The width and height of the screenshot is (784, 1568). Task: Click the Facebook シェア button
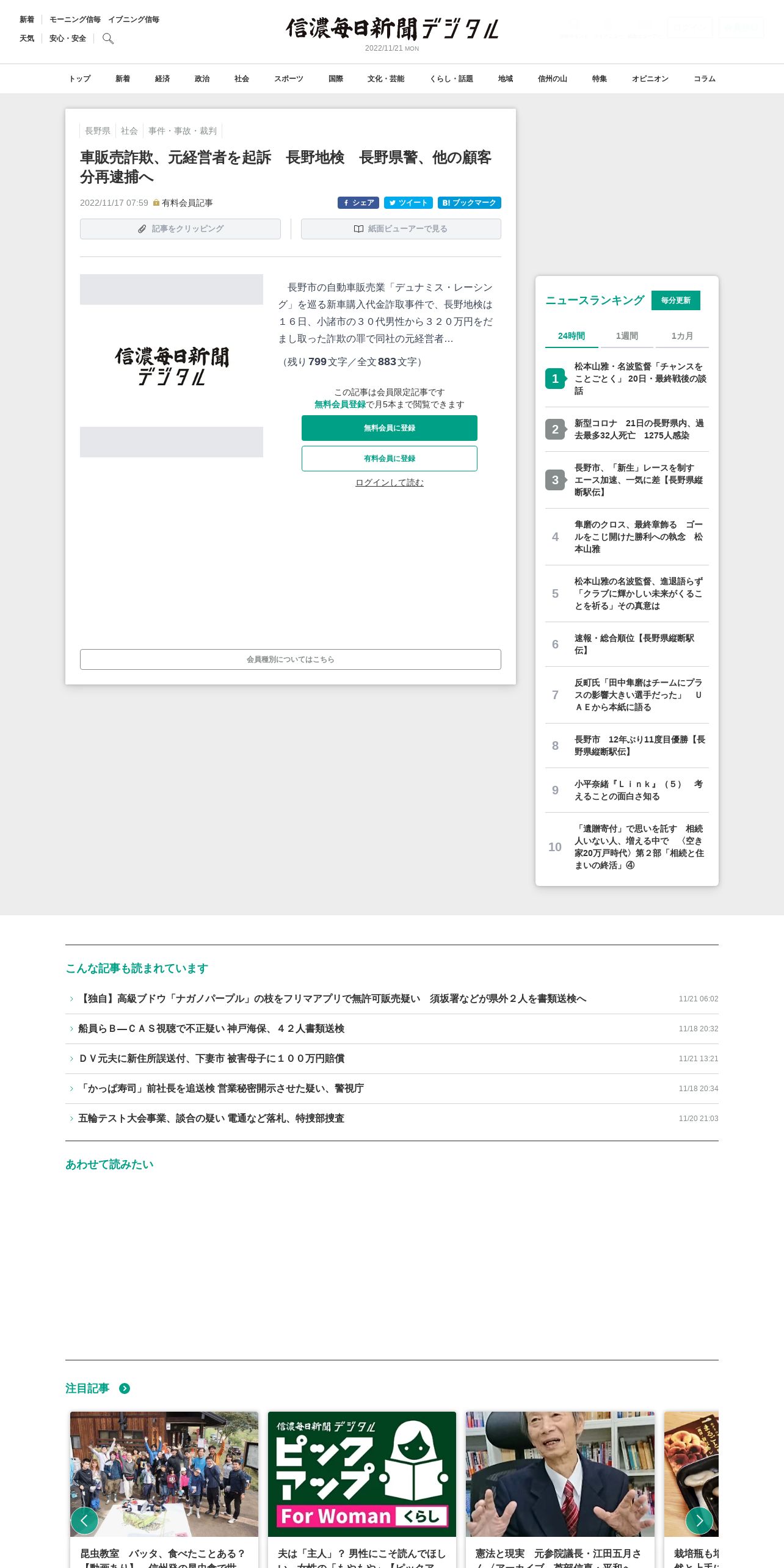[358, 203]
